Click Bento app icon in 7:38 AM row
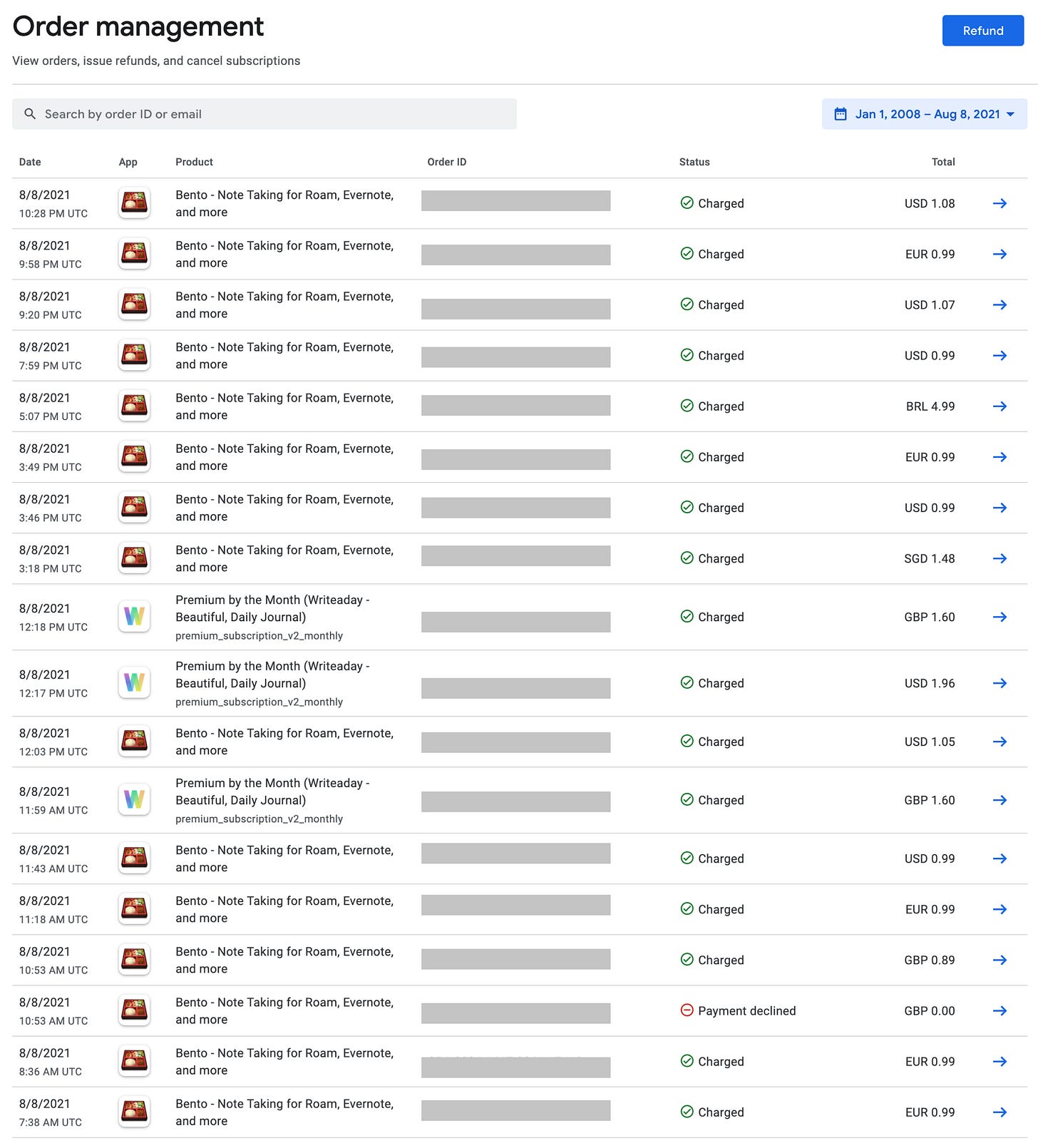This screenshot has width=1038, height=1148. pyautogui.click(x=134, y=1112)
